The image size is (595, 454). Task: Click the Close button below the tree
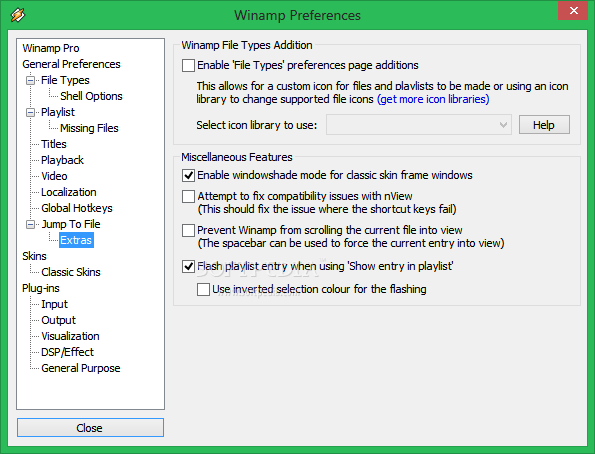[90, 428]
